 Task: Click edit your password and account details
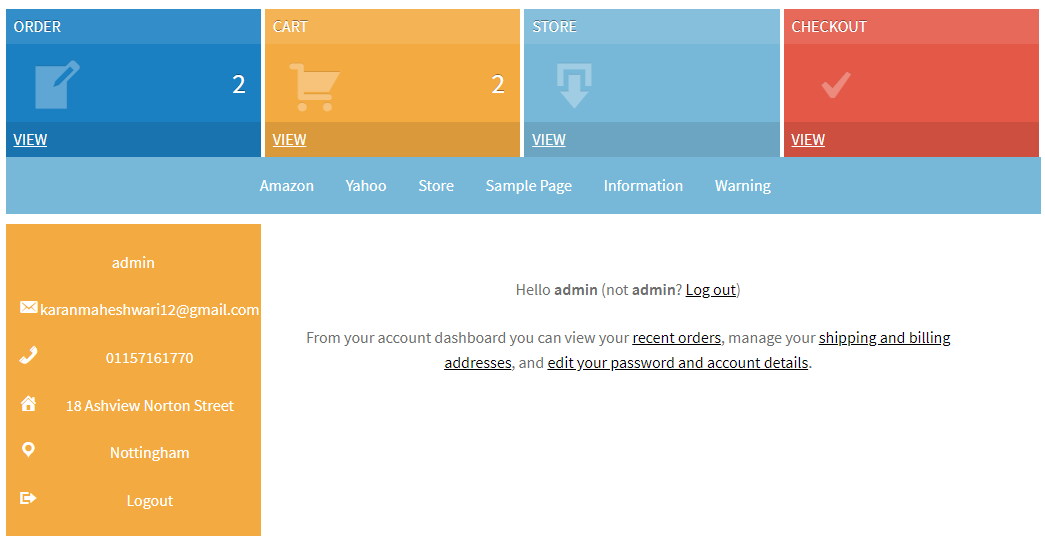point(678,363)
